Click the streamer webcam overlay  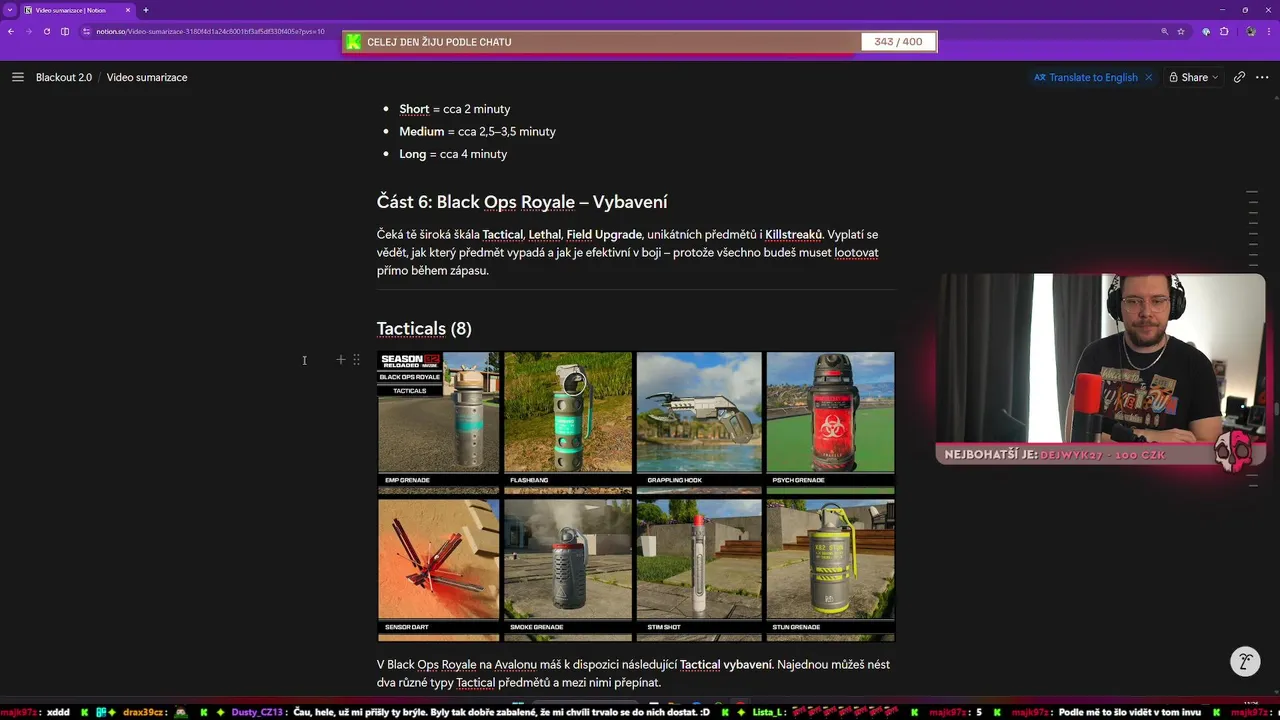coord(1100,359)
